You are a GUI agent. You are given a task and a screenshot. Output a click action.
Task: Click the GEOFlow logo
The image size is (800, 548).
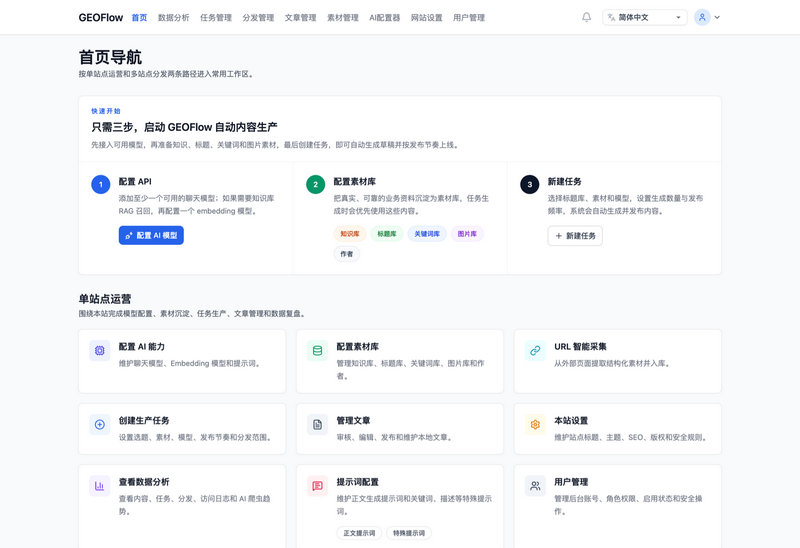(101, 17)
